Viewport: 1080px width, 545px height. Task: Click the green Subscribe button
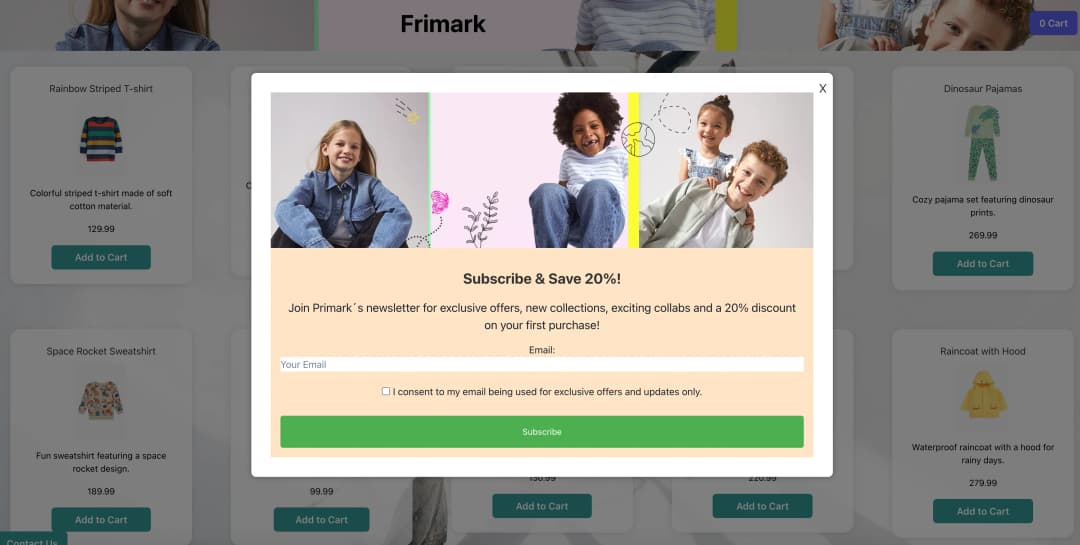(541, 432)
